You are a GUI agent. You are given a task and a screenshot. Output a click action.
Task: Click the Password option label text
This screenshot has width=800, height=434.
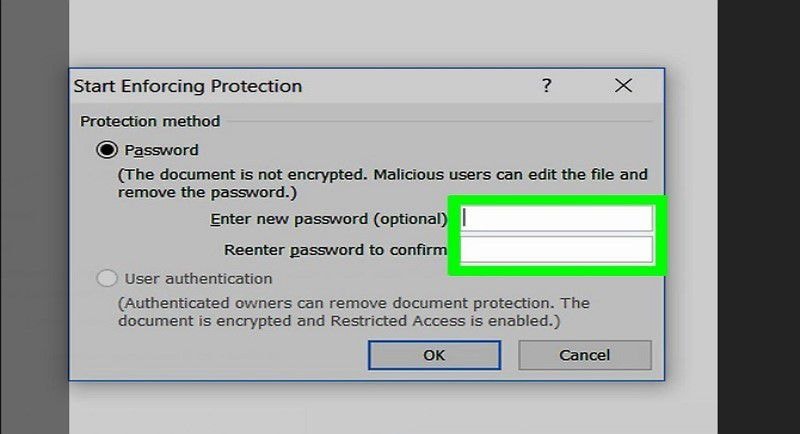(161, 151)
